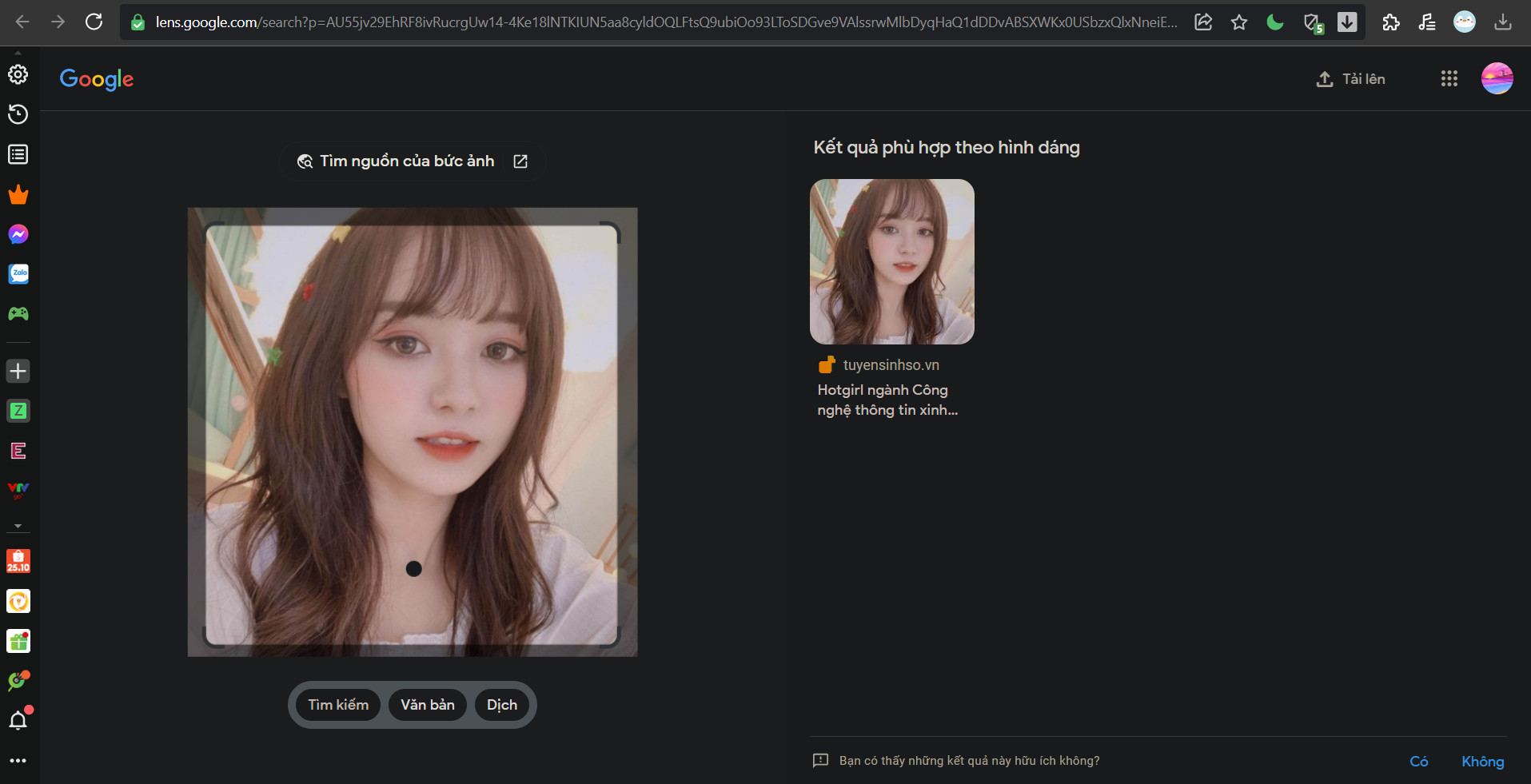Toggle the dark mode moon extension
1531x784 pixels.
click(1274, 22)
